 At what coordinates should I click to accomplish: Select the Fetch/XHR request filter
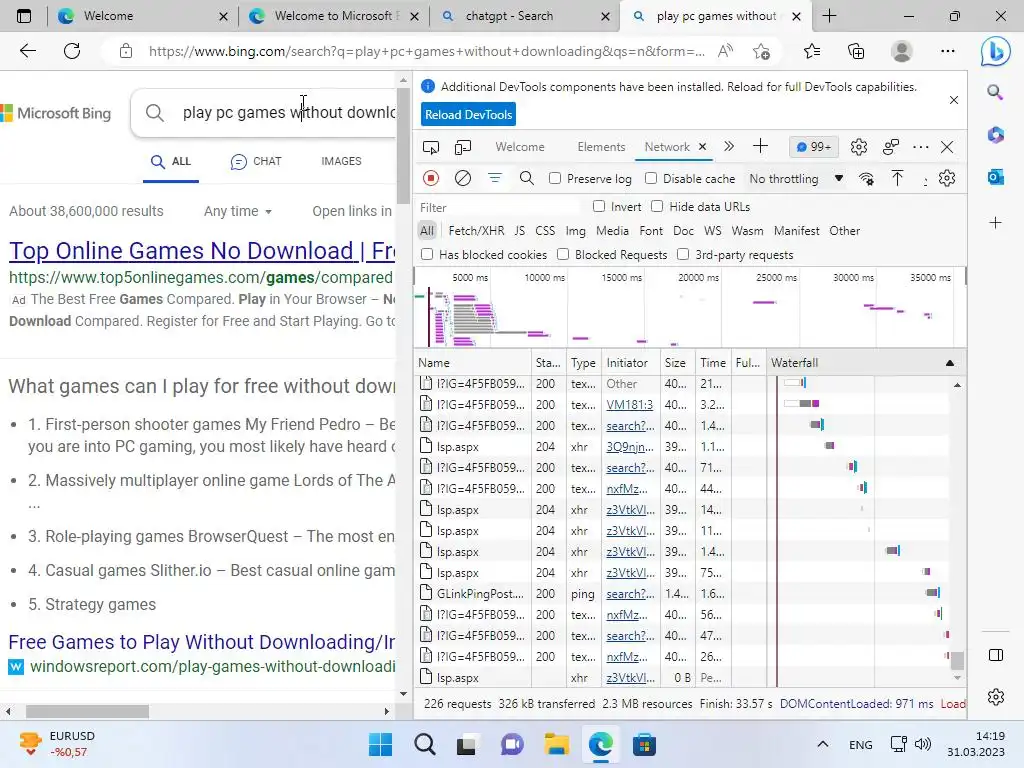476,231
